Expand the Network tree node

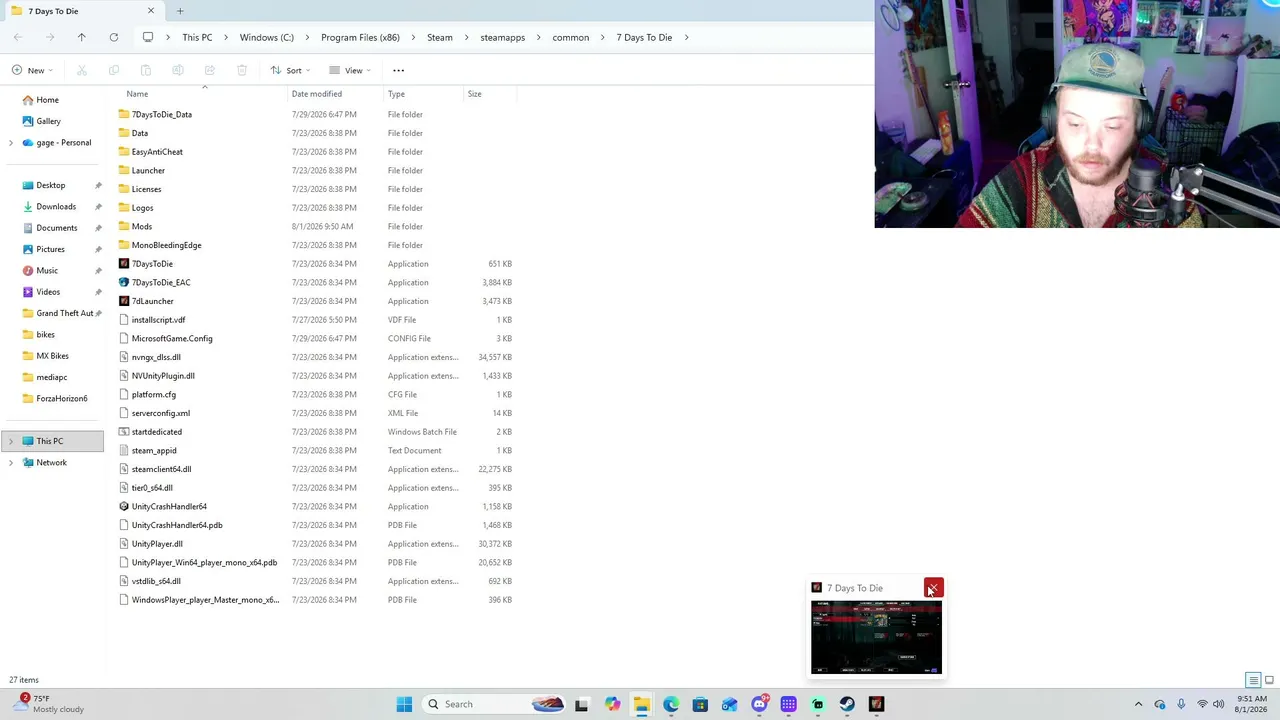coord(11,463)
